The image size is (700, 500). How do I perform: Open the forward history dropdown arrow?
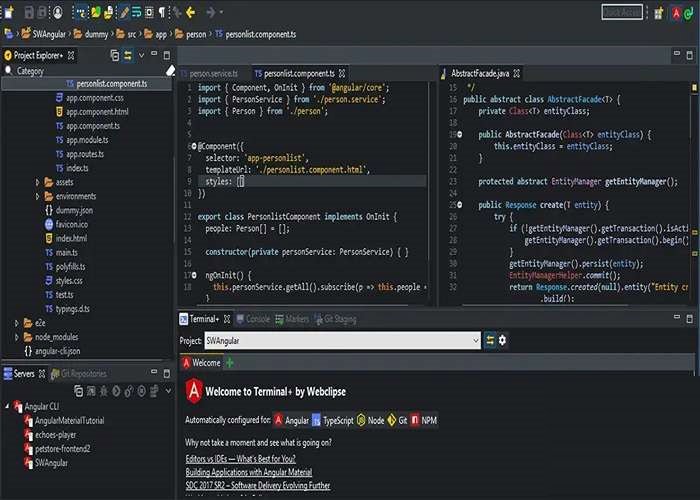tap(221, 12)
